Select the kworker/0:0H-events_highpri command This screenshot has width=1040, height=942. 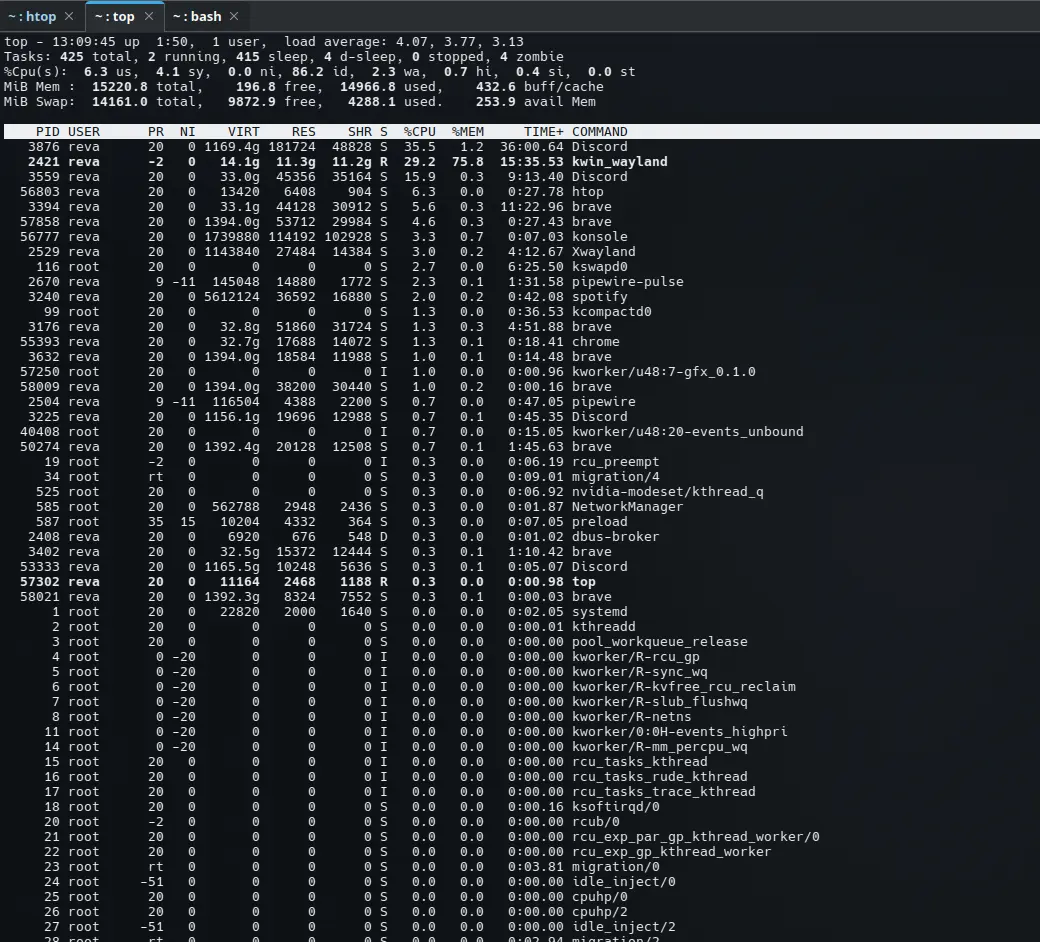click(680, 732)
